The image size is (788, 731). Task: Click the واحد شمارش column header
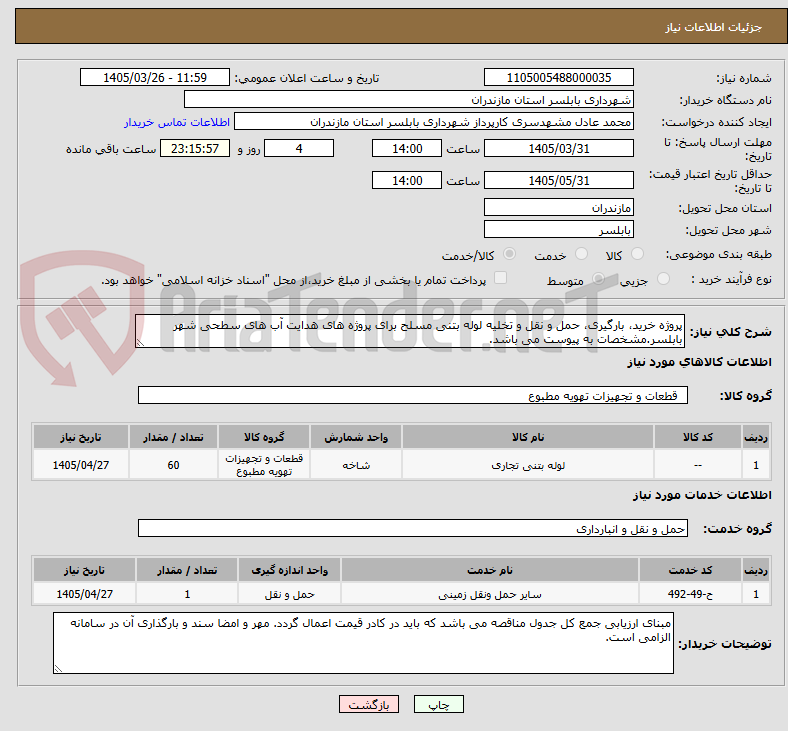pyautogui.click(x=356, y=437)
